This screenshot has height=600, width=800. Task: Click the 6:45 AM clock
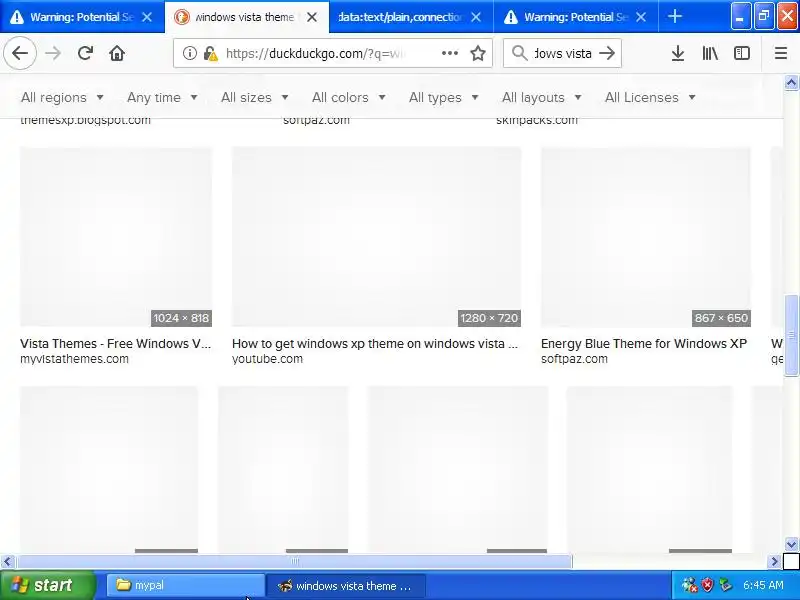[763, 585]
